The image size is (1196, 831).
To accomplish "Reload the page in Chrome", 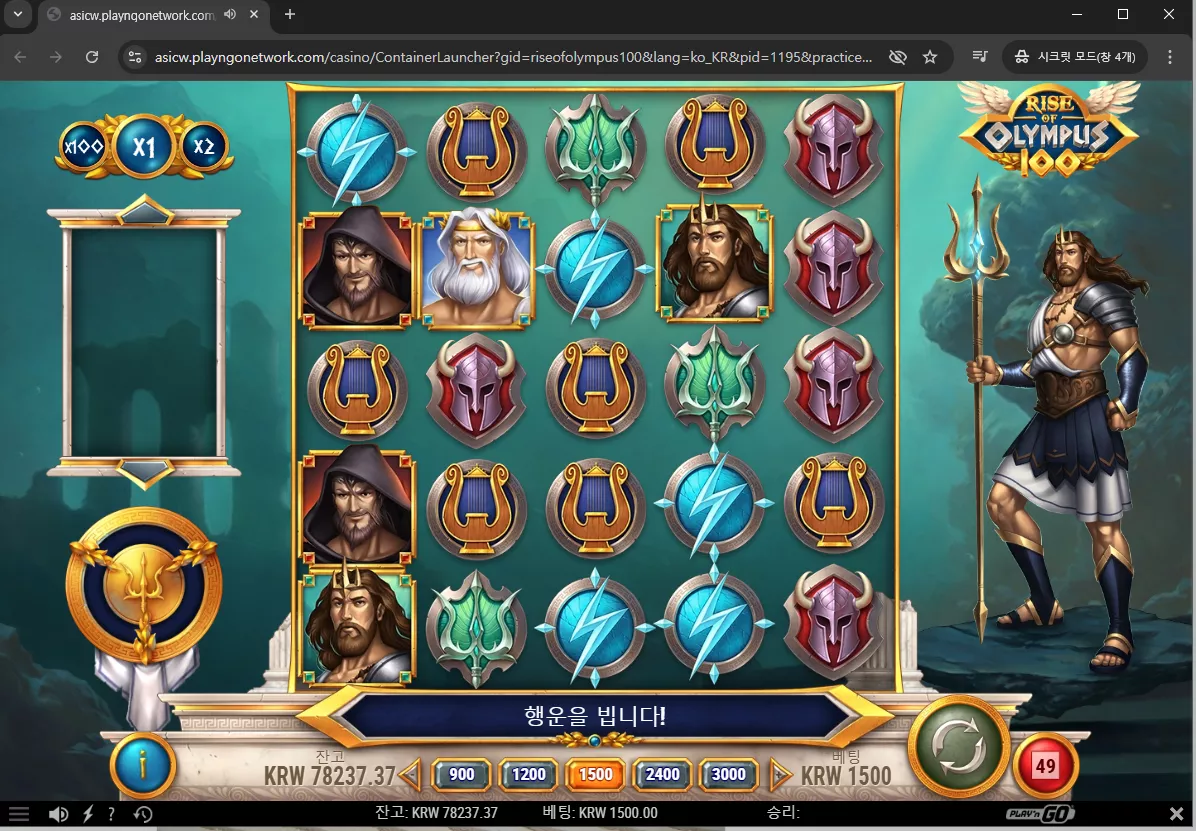I will click(92, 56).
